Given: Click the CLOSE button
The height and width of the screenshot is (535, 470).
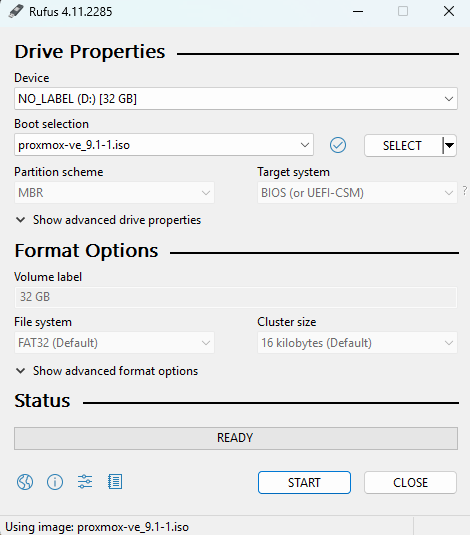Looking at the screenshot, I should point(410,482).
